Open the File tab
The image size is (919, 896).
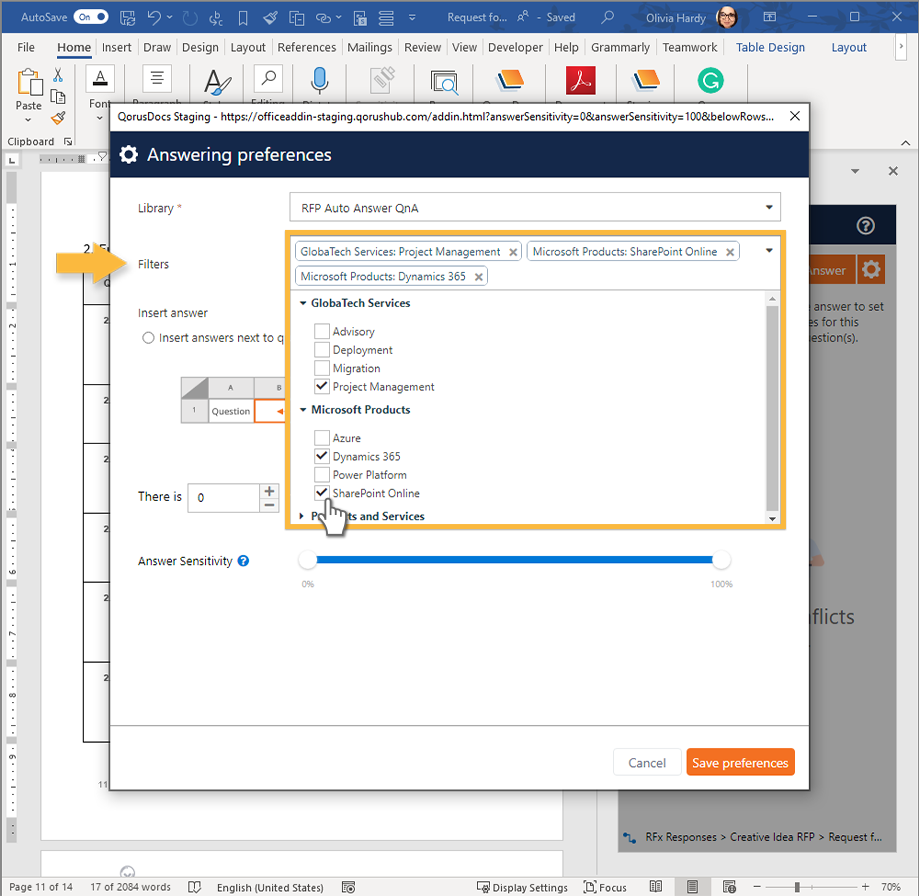[x=26, y=47]
